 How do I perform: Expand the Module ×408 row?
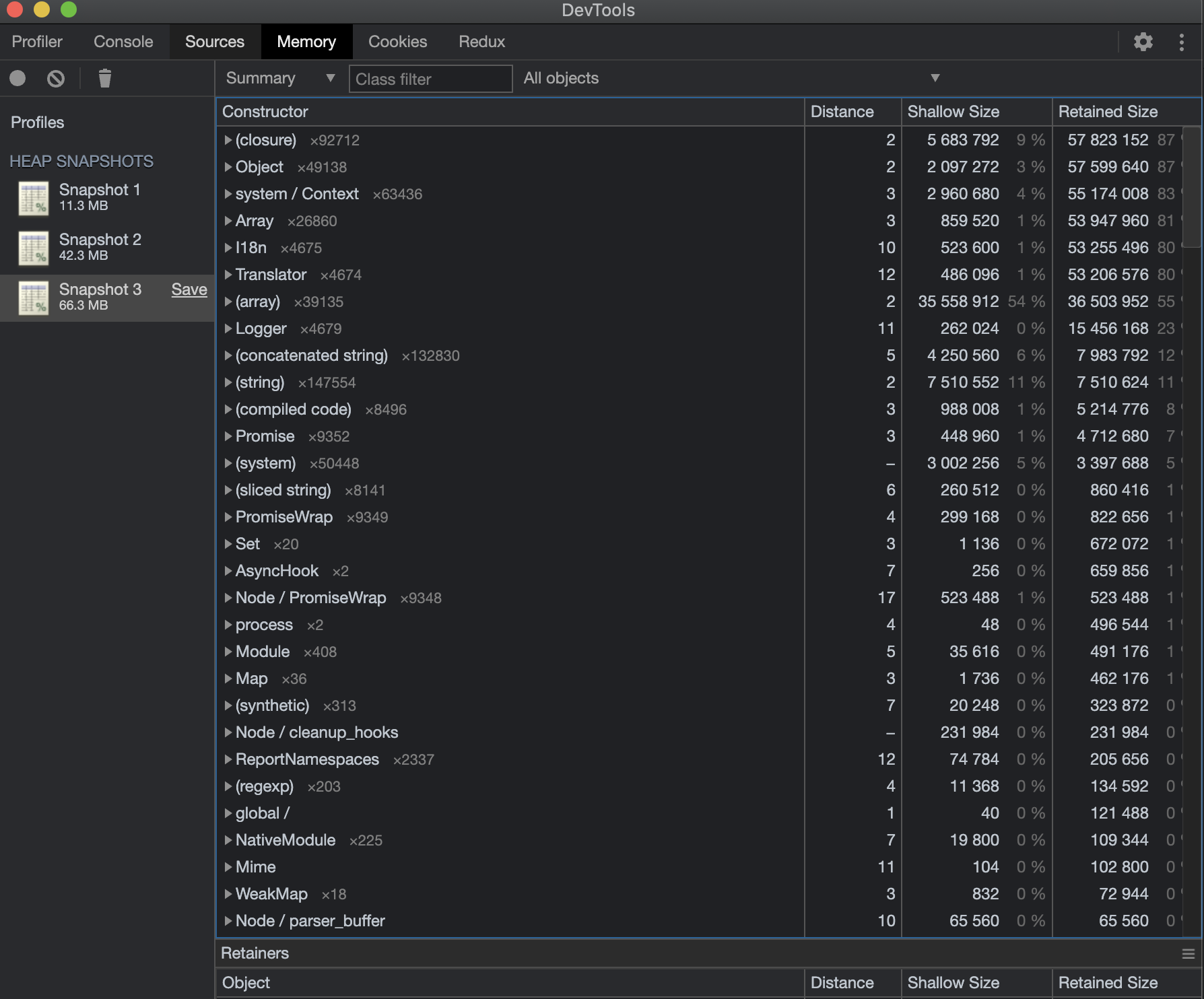click(x=228, y=652)
